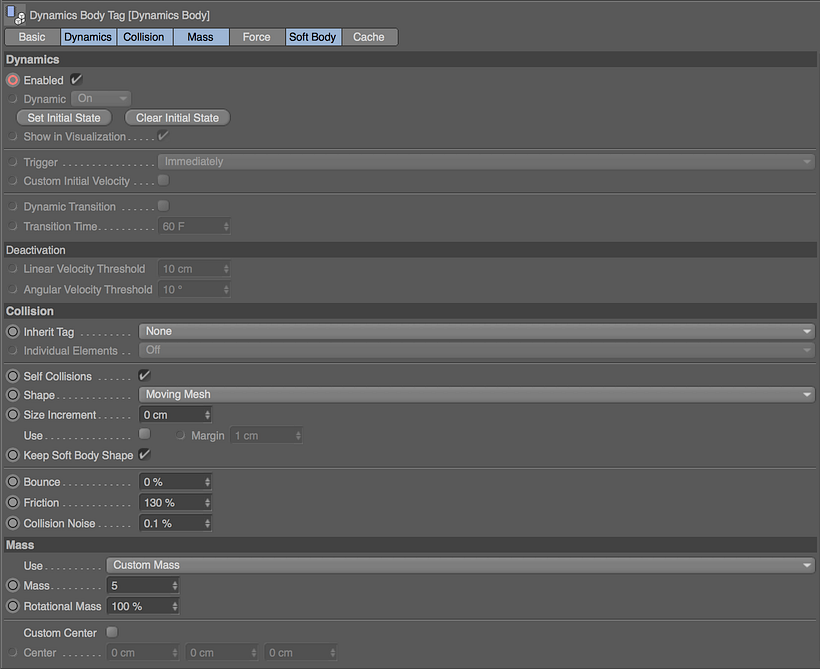Toggle Keep Soft Body Shape checkbox
820x669 pixels.
(144, 454)
